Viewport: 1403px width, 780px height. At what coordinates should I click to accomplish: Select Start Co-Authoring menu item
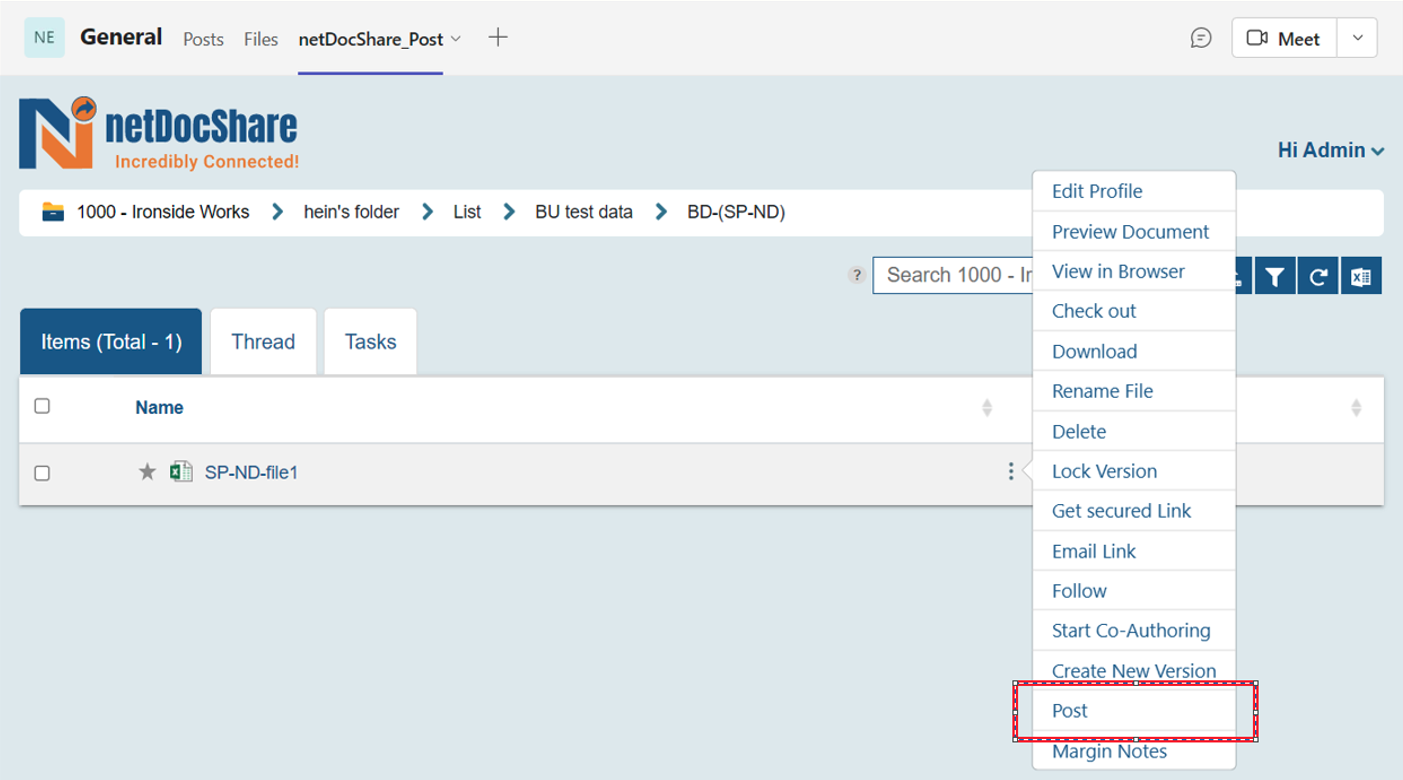pos(1134,631)
